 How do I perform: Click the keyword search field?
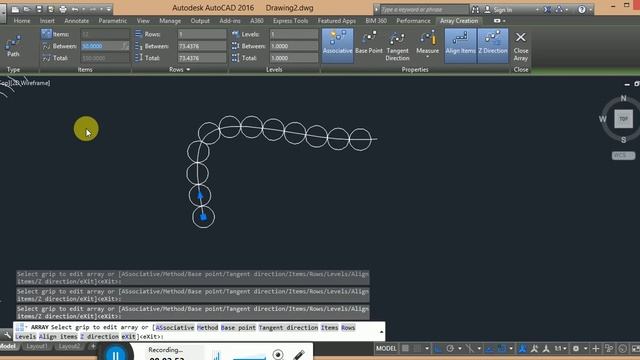424,9
